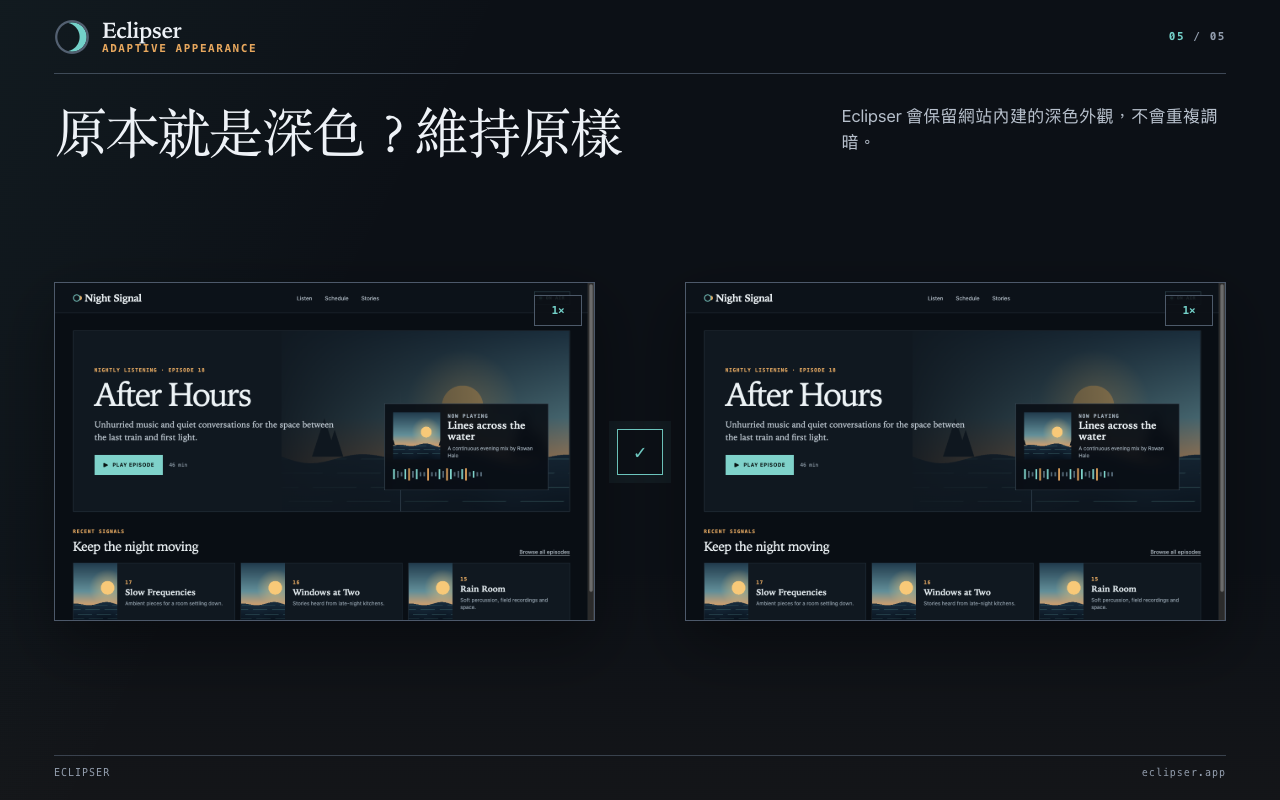Open Schedule in left preview nav
1280x800 pixels.
coord(336,298)
